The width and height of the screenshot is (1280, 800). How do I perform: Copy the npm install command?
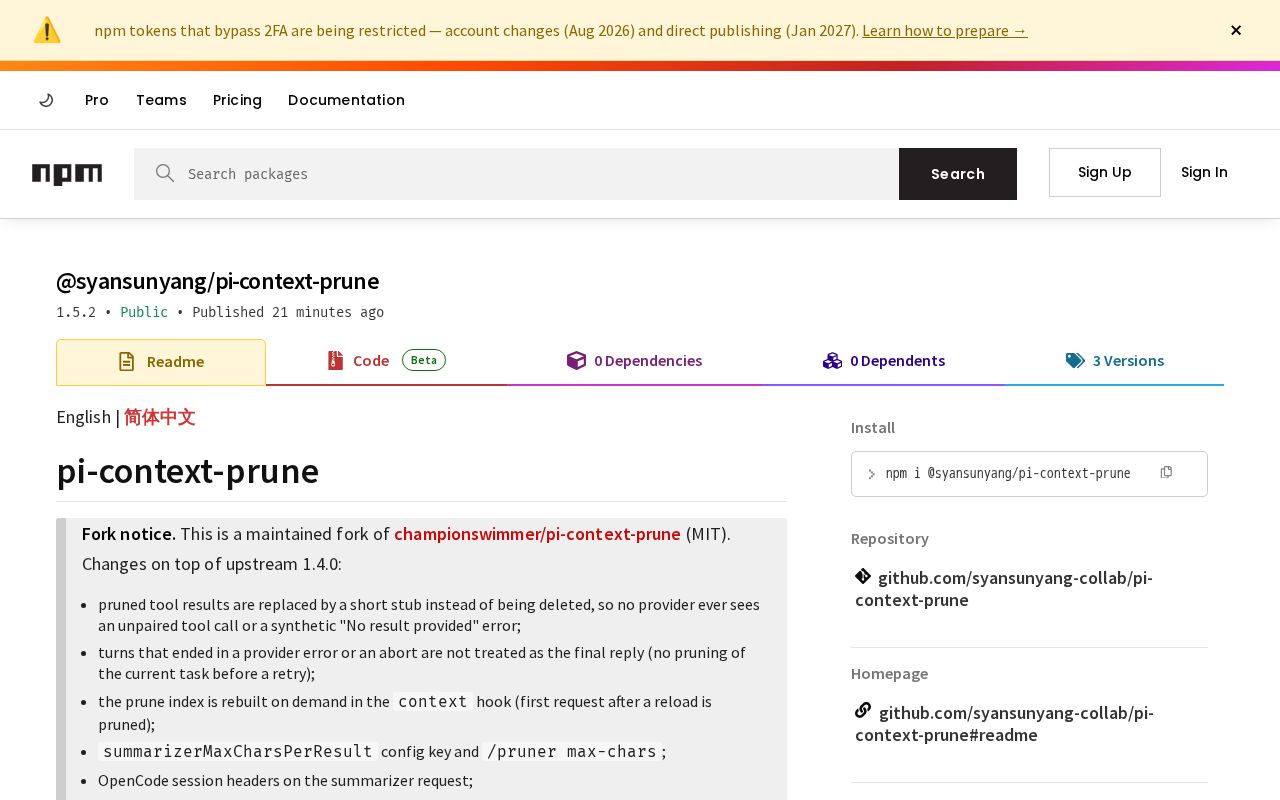tap(1166, 472)
